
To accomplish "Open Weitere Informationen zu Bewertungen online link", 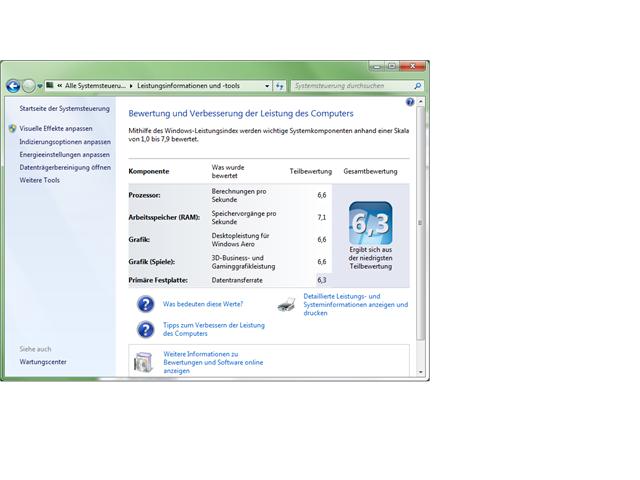I will click(x=213, y=362).
